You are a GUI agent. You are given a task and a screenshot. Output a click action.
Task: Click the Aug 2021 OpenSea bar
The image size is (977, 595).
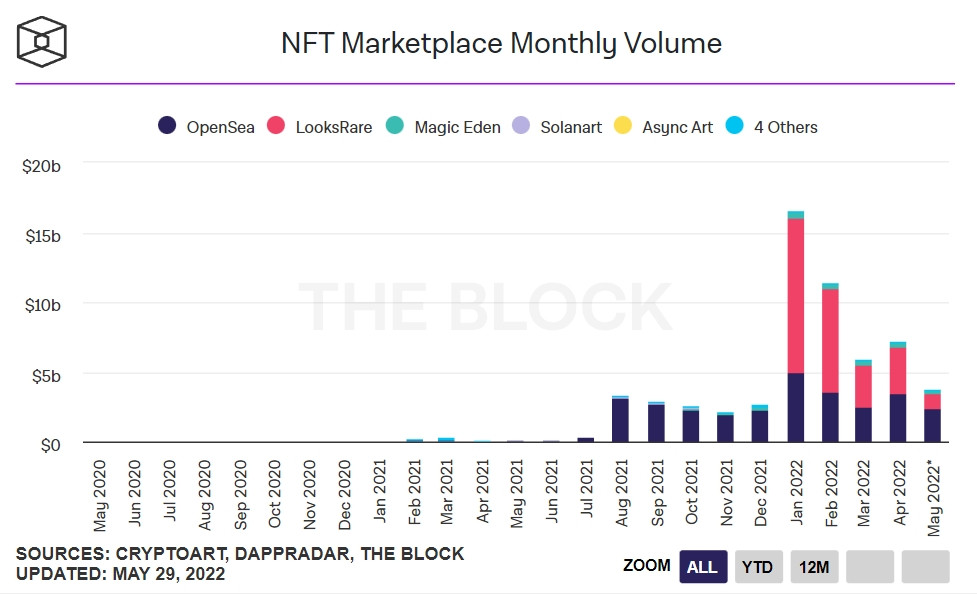[x=620, y=420]
